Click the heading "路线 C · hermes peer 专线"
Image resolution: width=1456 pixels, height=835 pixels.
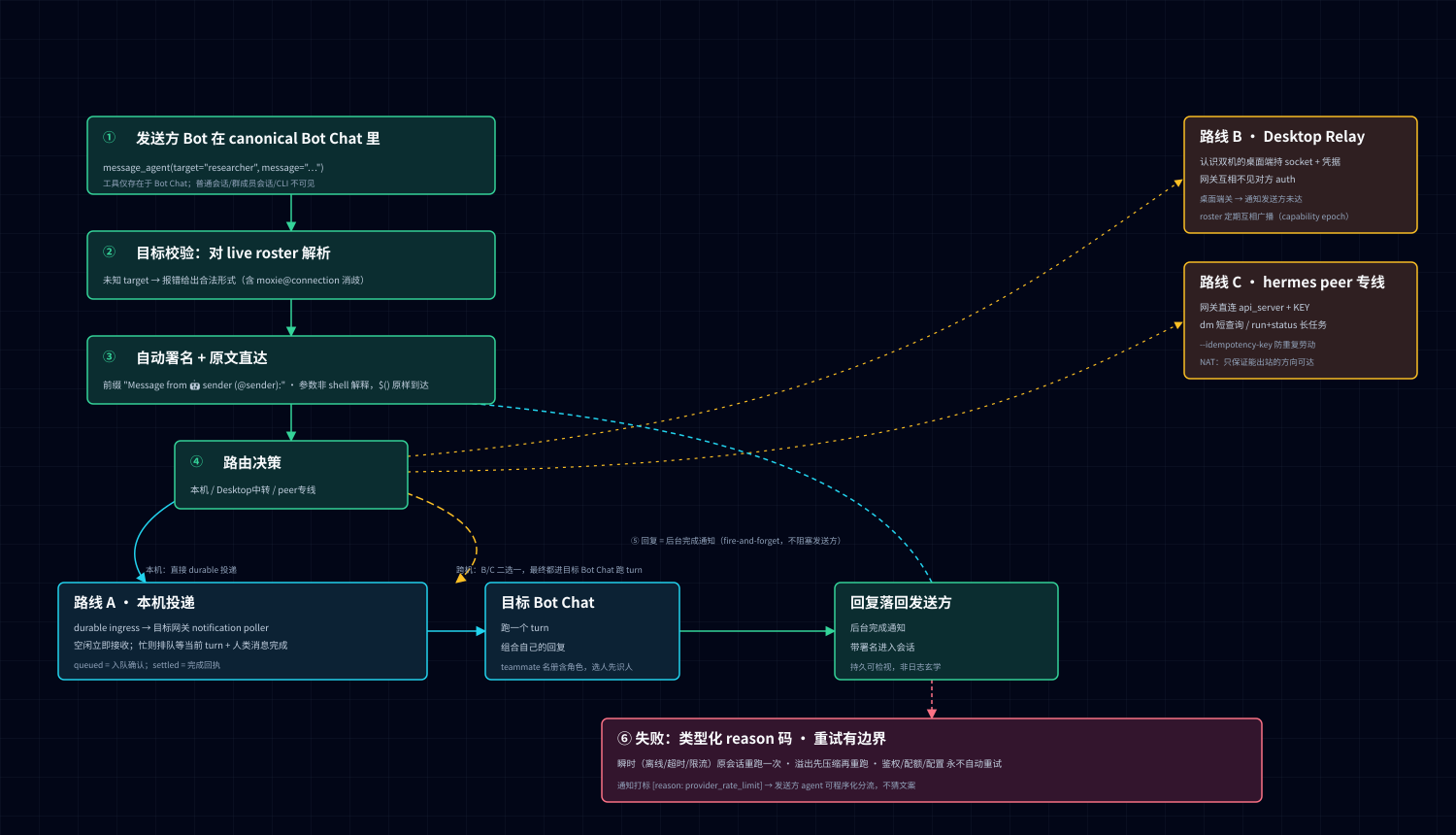point(1292,283)
